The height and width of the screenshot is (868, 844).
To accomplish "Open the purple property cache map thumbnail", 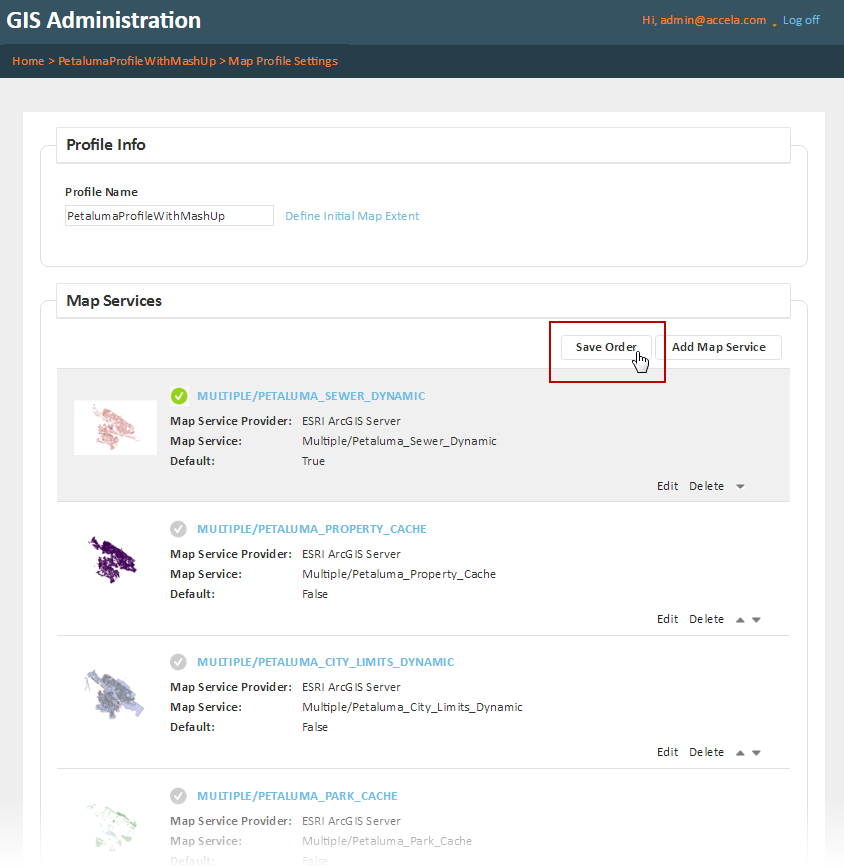I will 113,559.
